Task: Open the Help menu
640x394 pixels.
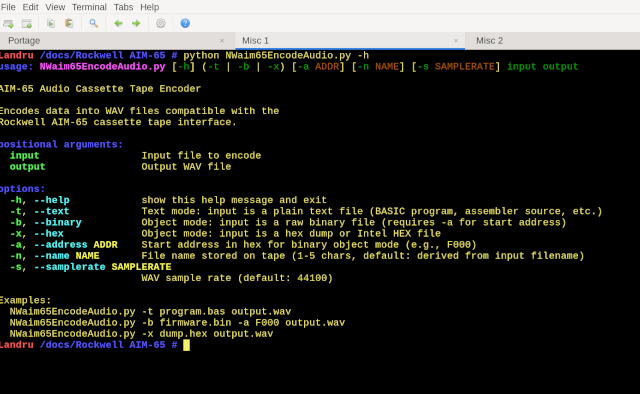Action: pos(149,7)
